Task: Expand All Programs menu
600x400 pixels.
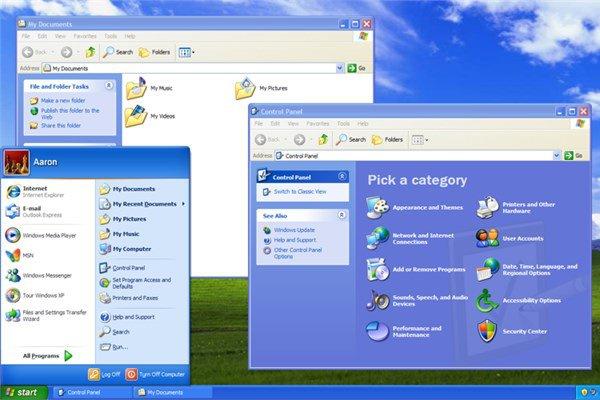Action: (x=47, y=356)
